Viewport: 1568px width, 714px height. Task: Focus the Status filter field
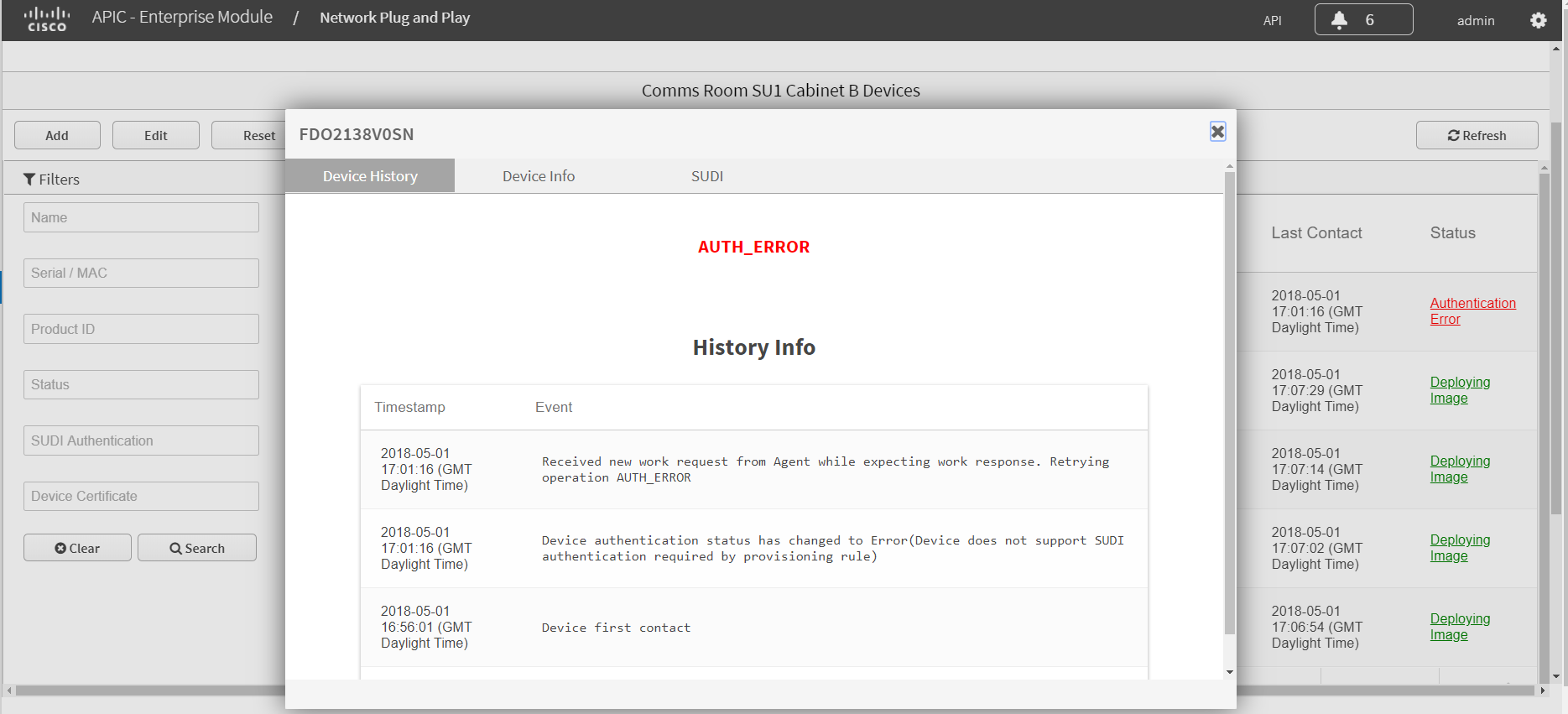tap(141, 384)
